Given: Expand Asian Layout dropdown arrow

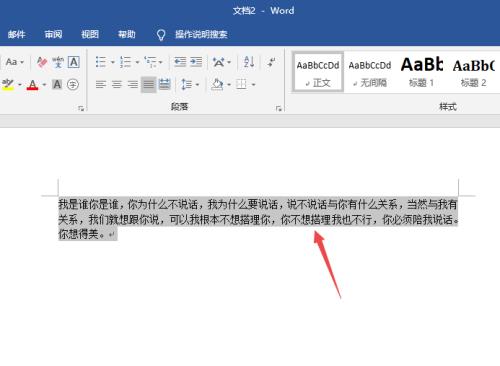Looking at the screenshot, I should 229,62.
